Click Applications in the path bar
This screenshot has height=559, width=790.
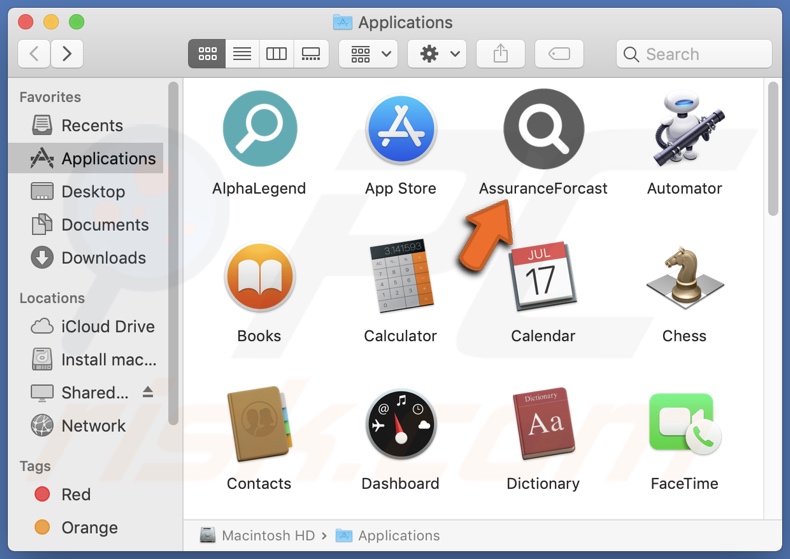(x=388, y=535)
